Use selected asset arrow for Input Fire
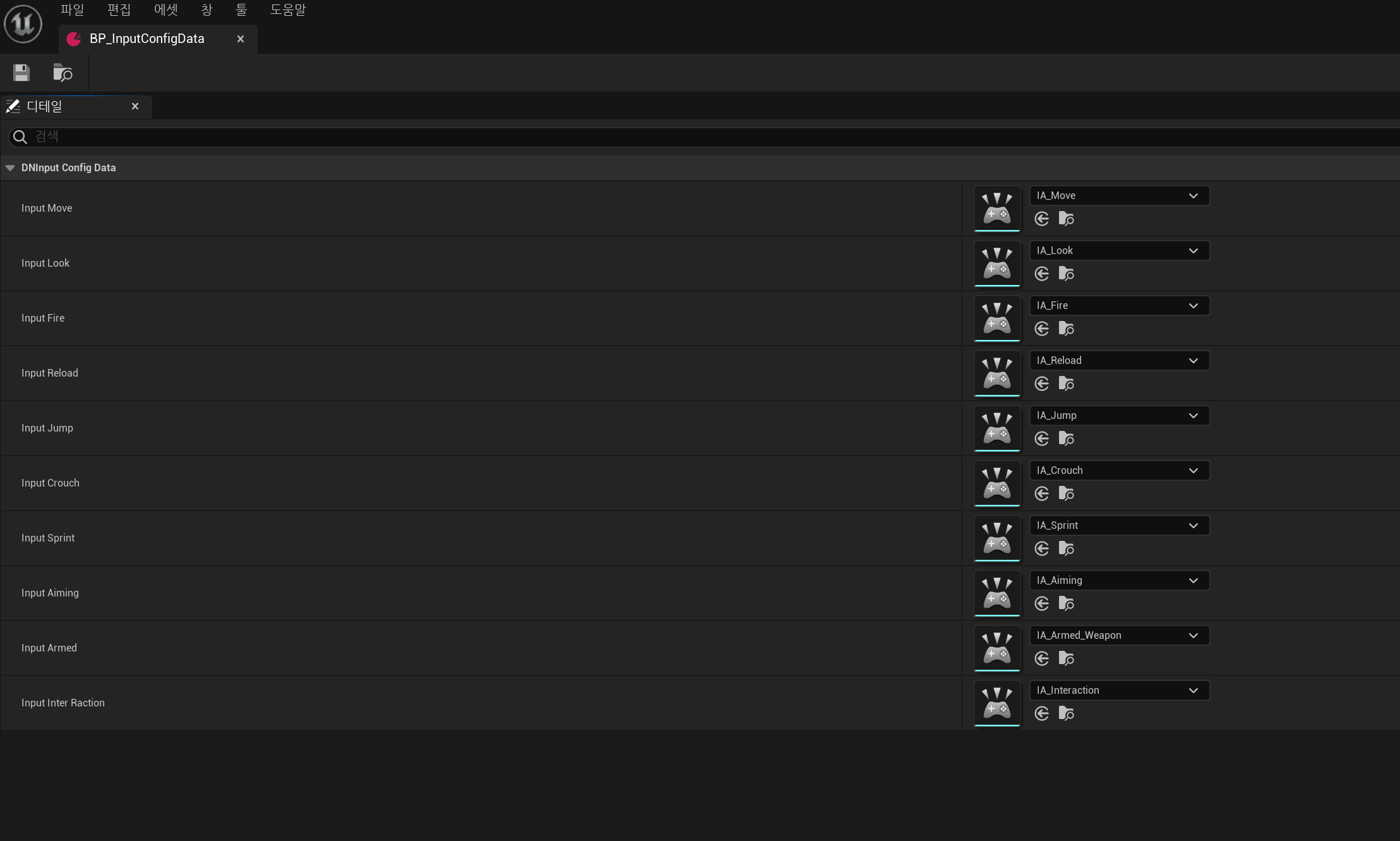 (1042, 329)
